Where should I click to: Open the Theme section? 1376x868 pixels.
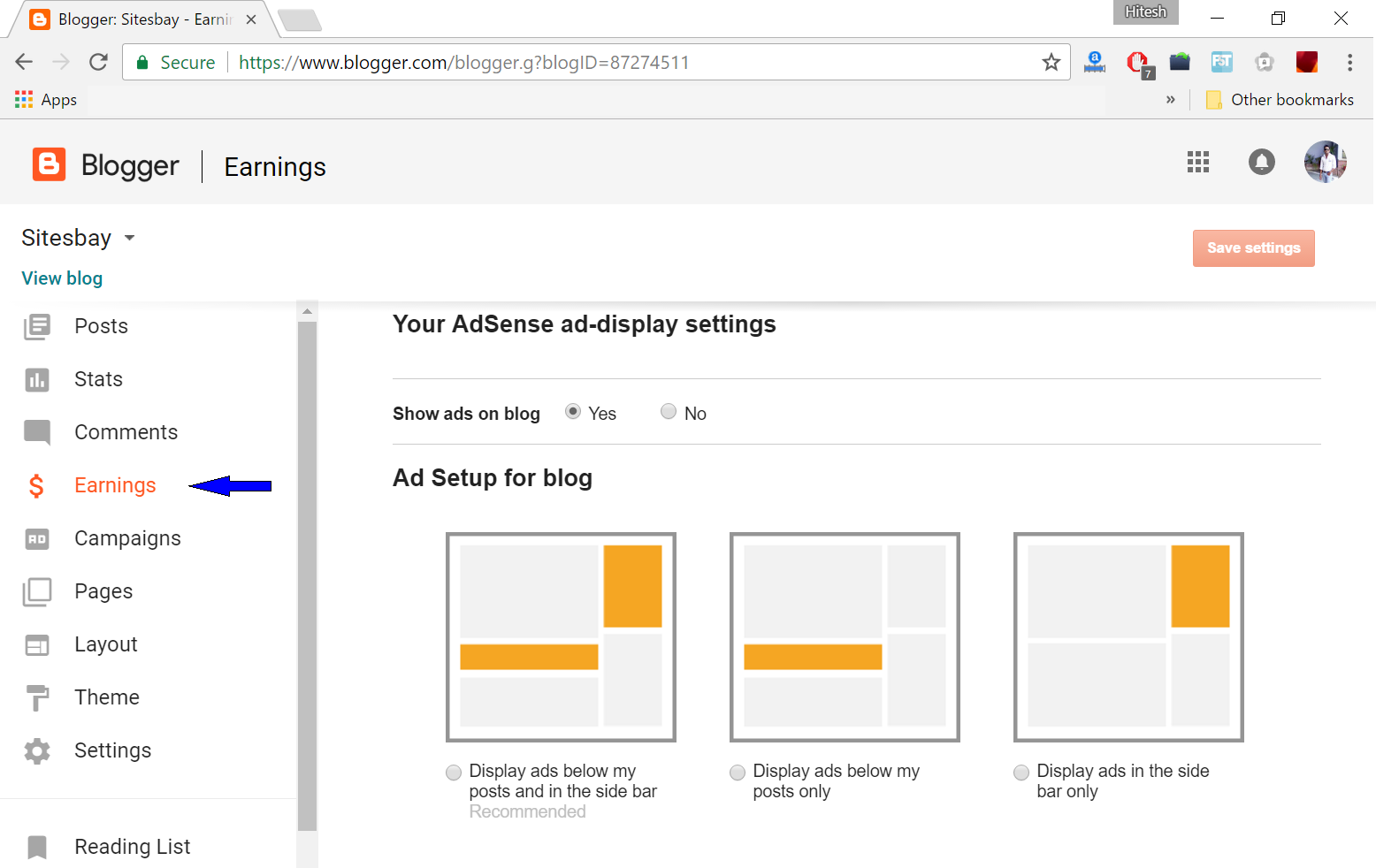(107, 697)
